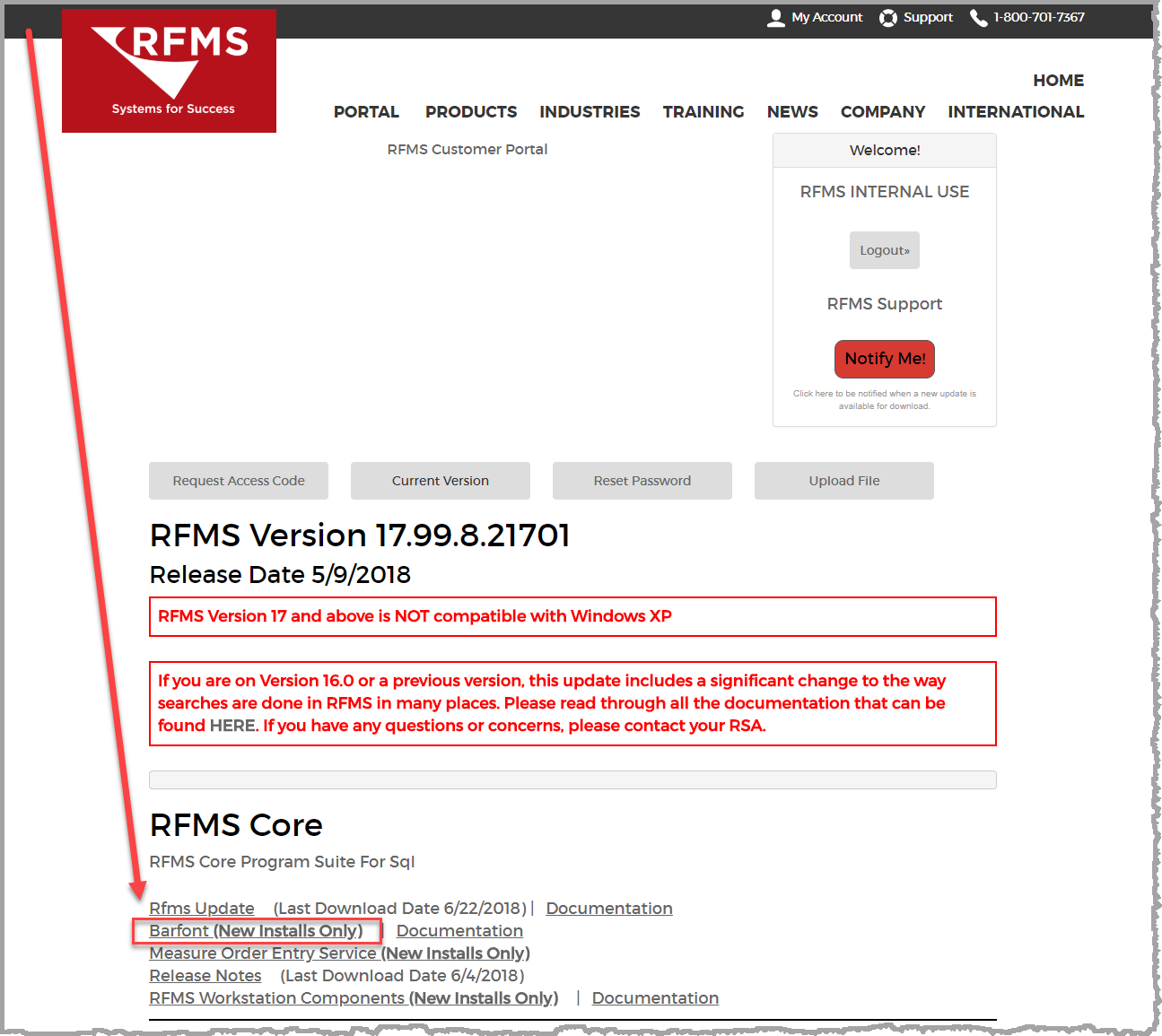Click the My Account person icon
Image resolution: width=1162 pixels, height=1036 pixels.
[x=776, y=18]
